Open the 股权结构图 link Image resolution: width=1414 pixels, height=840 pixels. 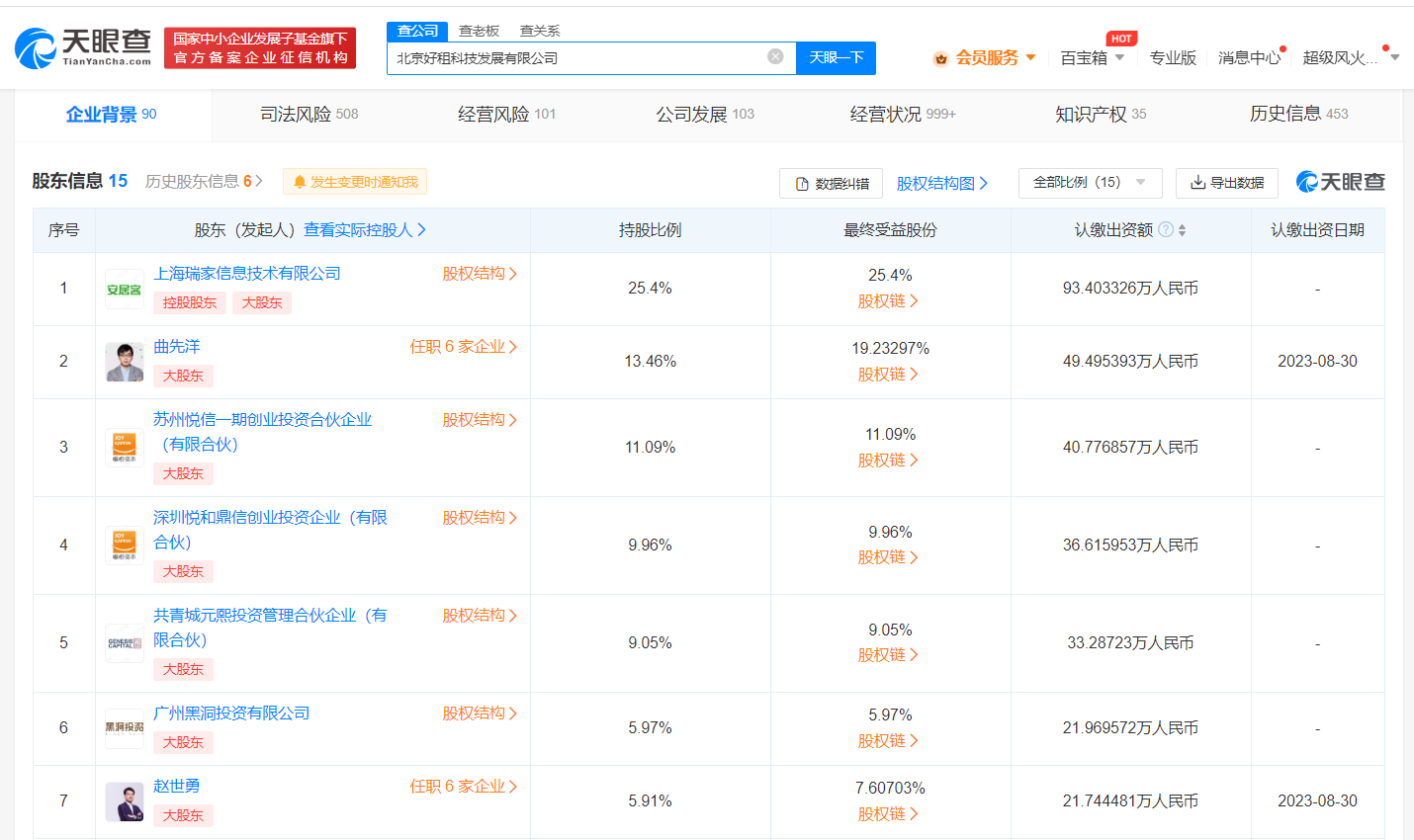pos(941,183)
